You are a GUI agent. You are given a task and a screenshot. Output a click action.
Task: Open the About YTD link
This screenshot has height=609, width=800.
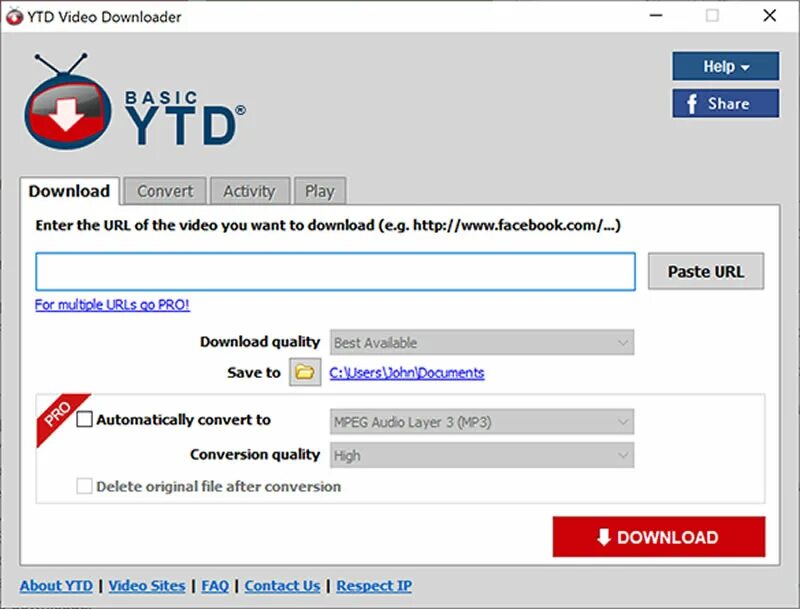[56, 586]
